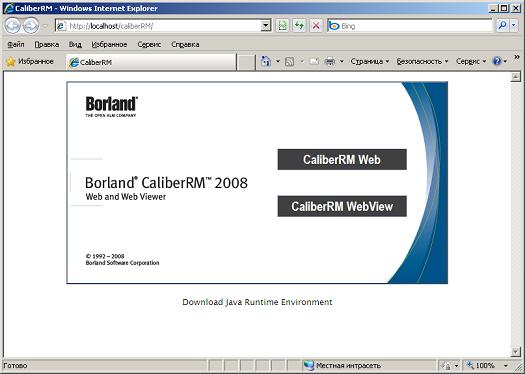This screenshot has height=374, width=525.
Task: Expand the Home button dropdown arrow
Action: click(278, 62)
